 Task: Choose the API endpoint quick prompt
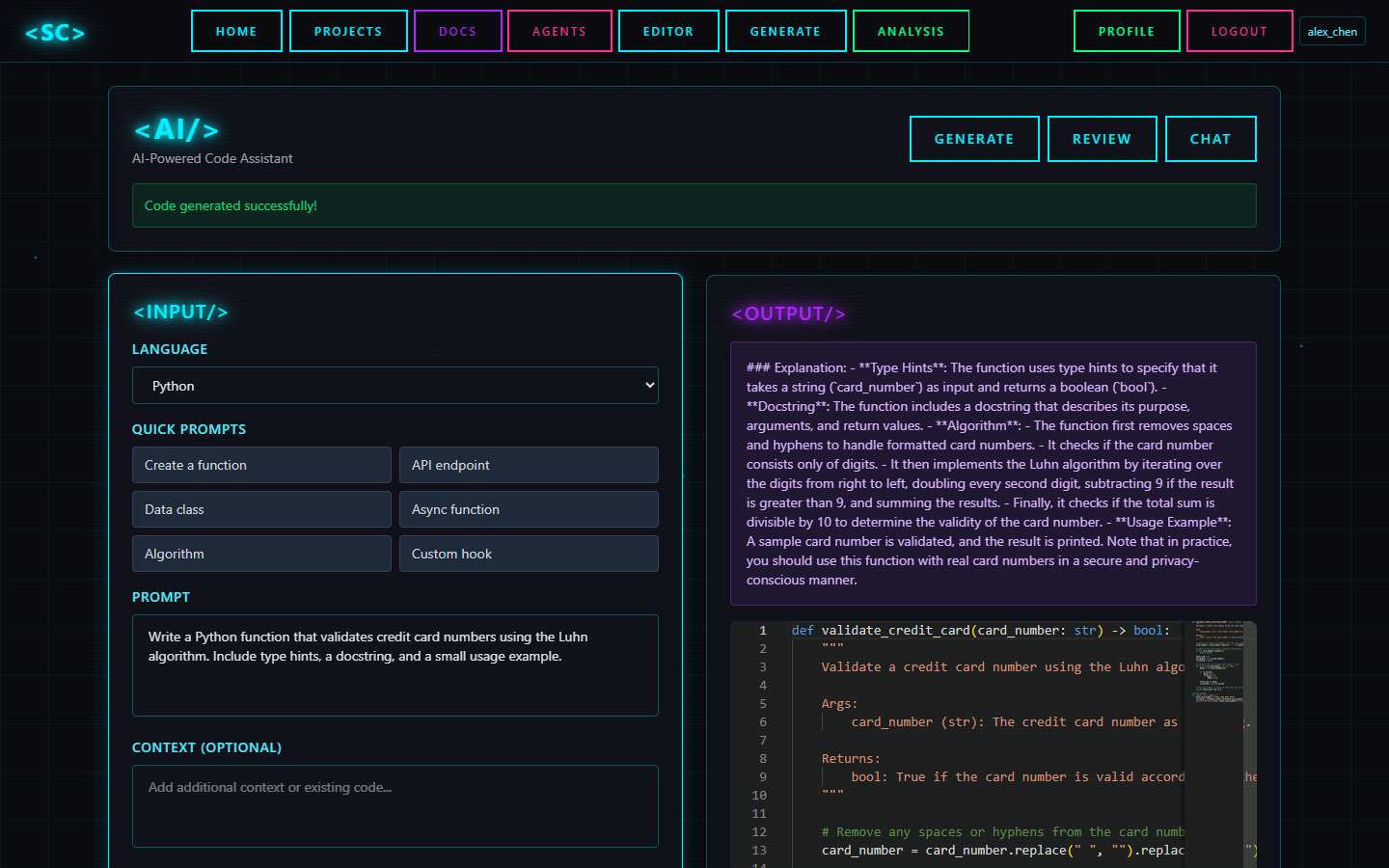[529, 465]
